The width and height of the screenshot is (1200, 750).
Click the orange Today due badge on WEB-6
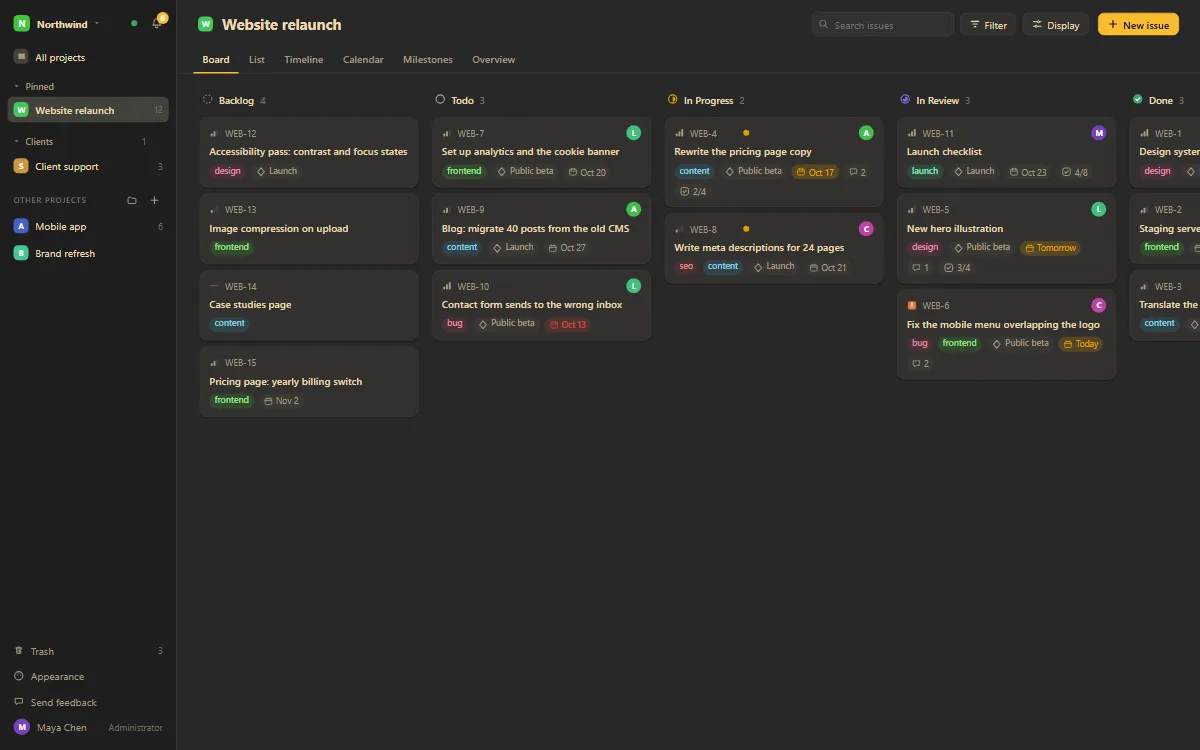coord(1080,344)
